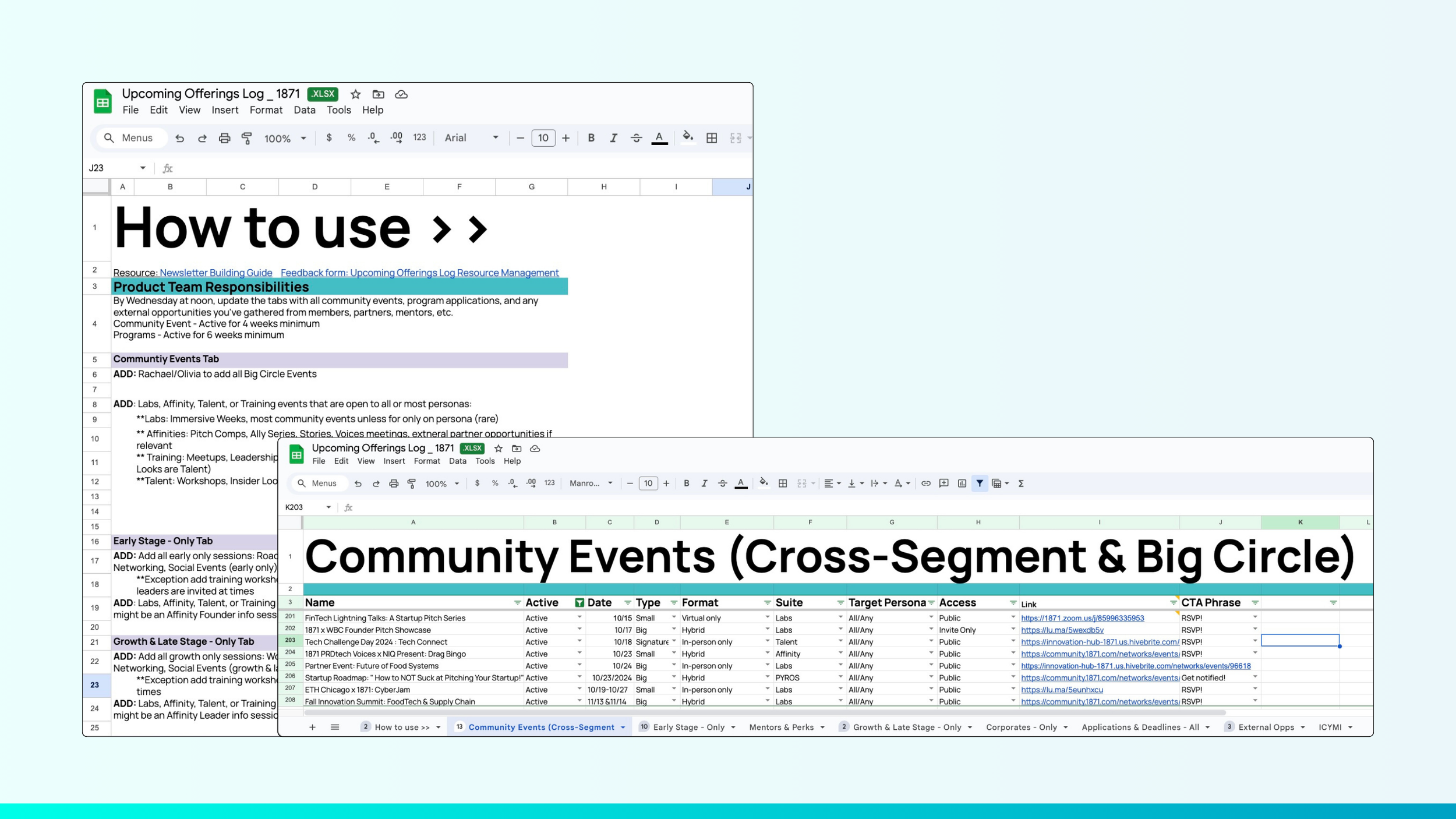The height and width of the screenshot is (819, 1456).
Task: Open the Date column filter dropdown
Action: 627,603
